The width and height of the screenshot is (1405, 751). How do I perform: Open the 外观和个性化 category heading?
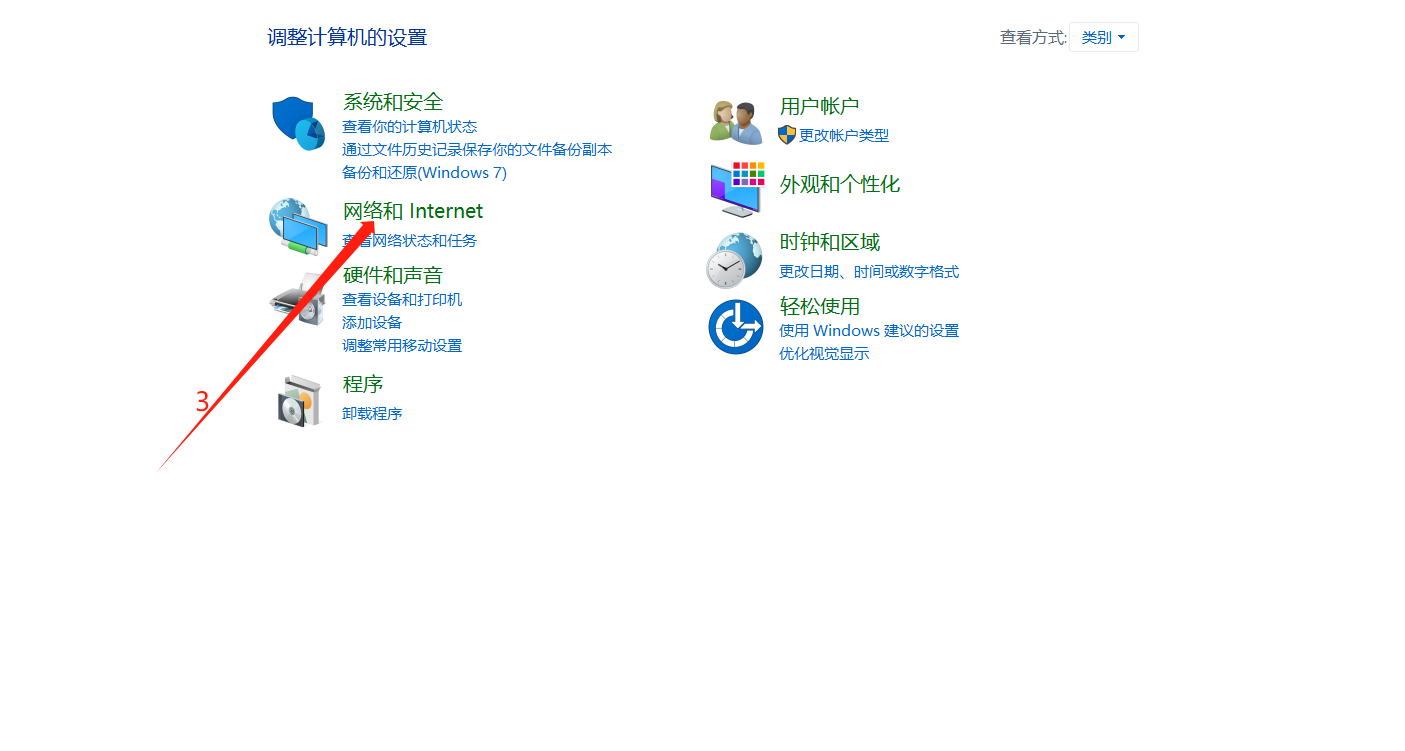coord(840,184)
